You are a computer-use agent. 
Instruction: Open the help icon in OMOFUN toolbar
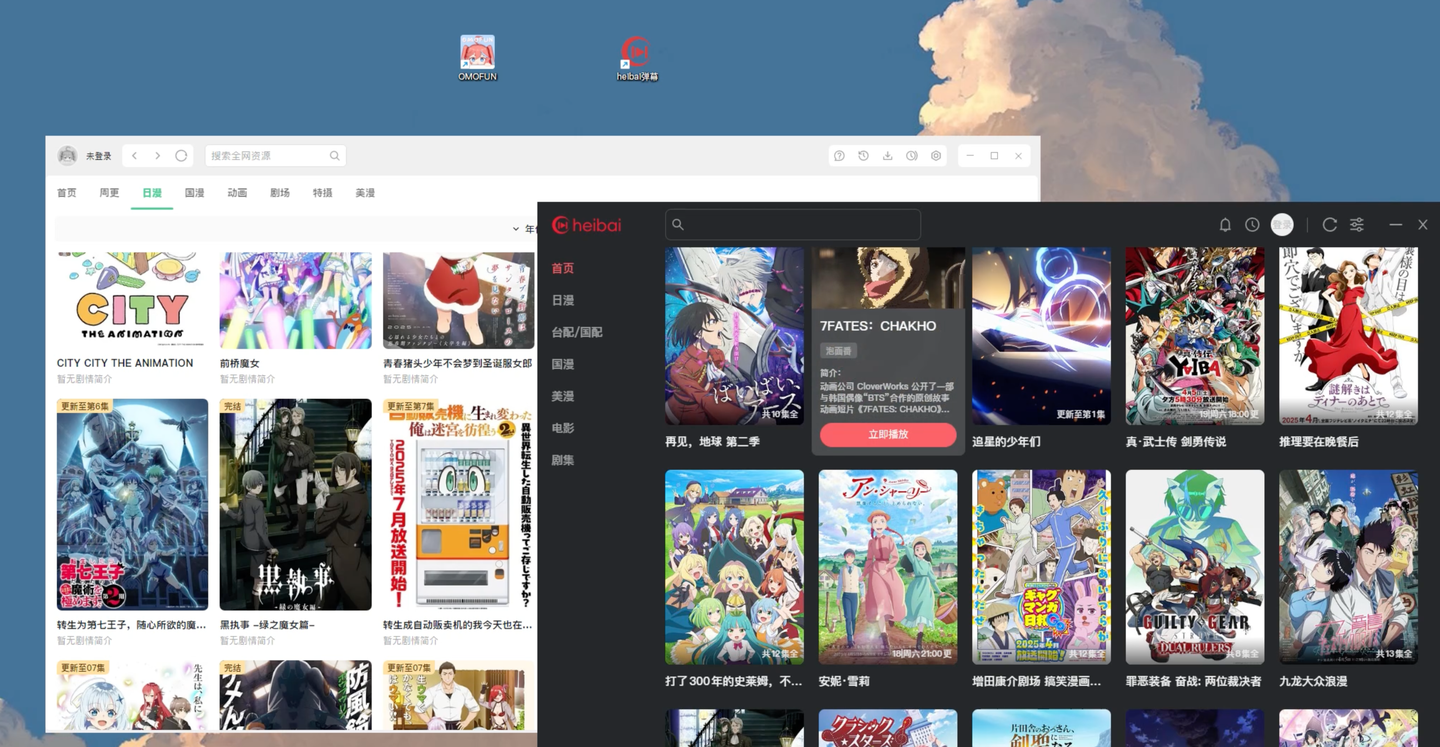pyautogui.click(x=839, y=156)
